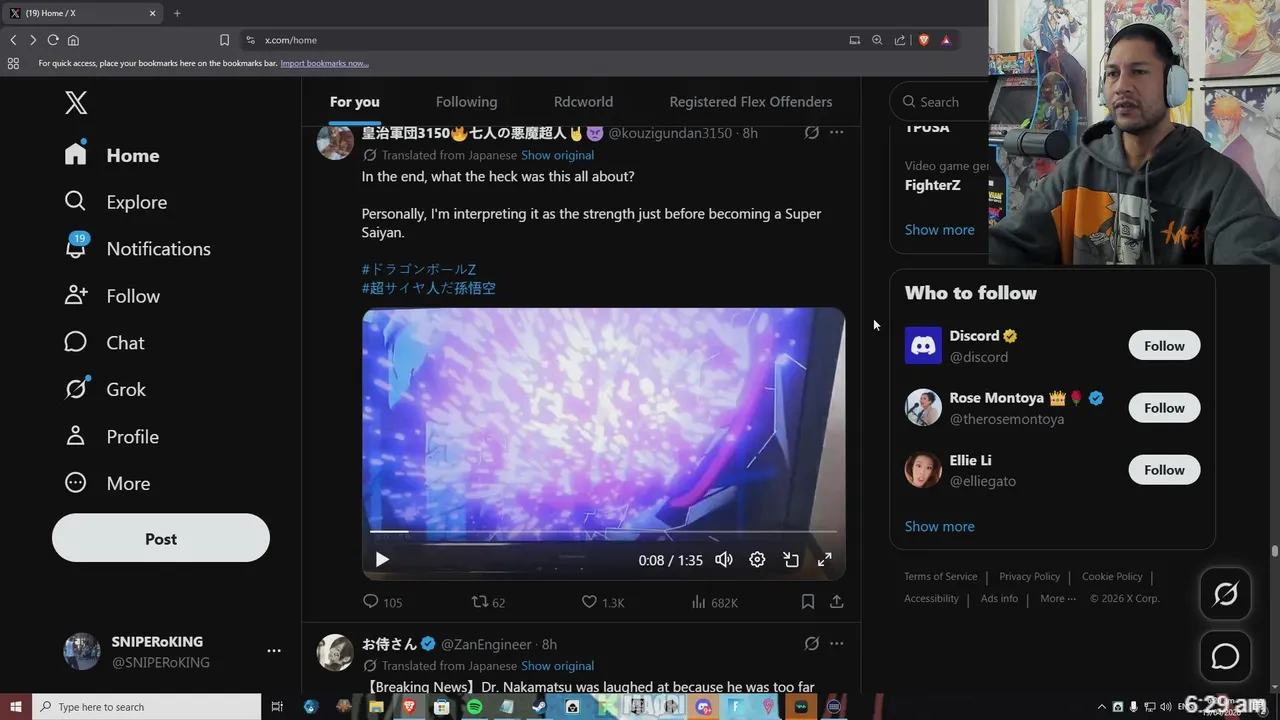Open a new browser tab
Image resolution: width=1280 pixels, height=720 pixels.
[x=177, y=13]
